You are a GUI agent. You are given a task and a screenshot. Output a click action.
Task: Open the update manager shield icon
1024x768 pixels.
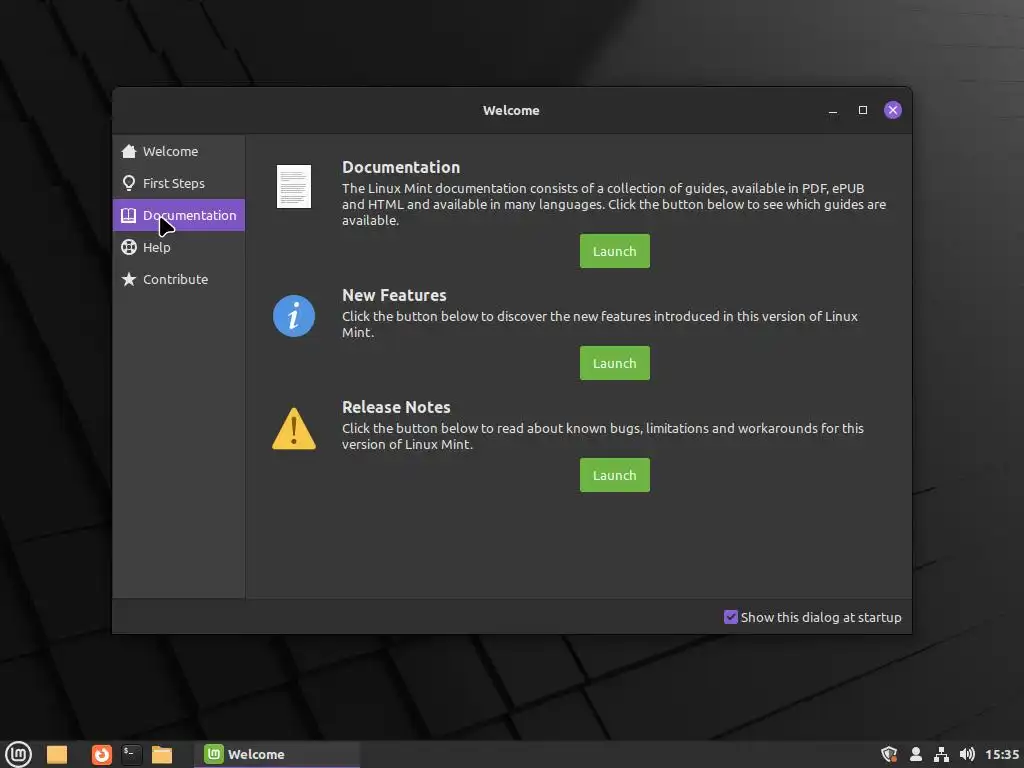tap(889, 754)
